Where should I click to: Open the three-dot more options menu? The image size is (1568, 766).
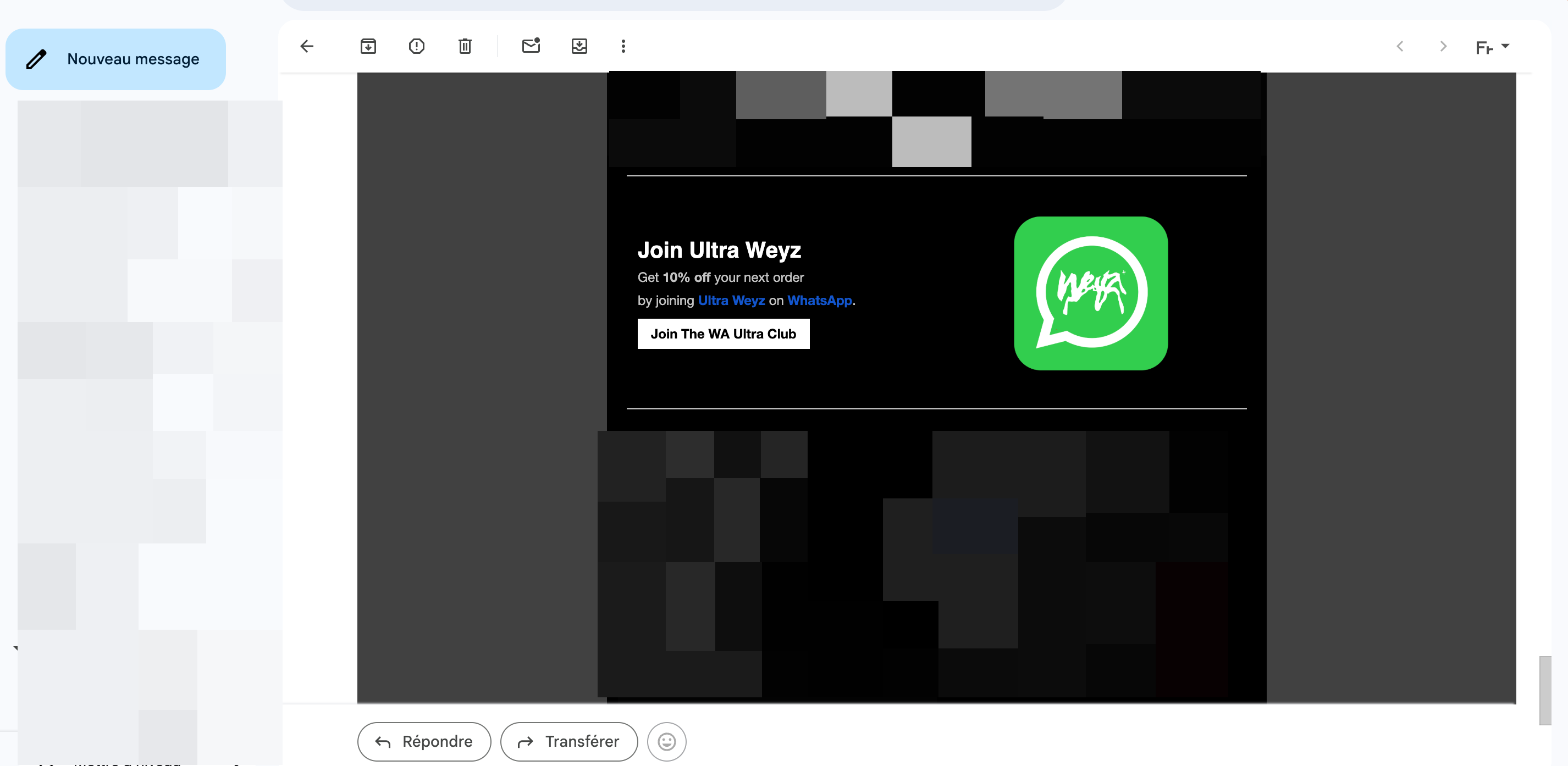tap(623, 46)
